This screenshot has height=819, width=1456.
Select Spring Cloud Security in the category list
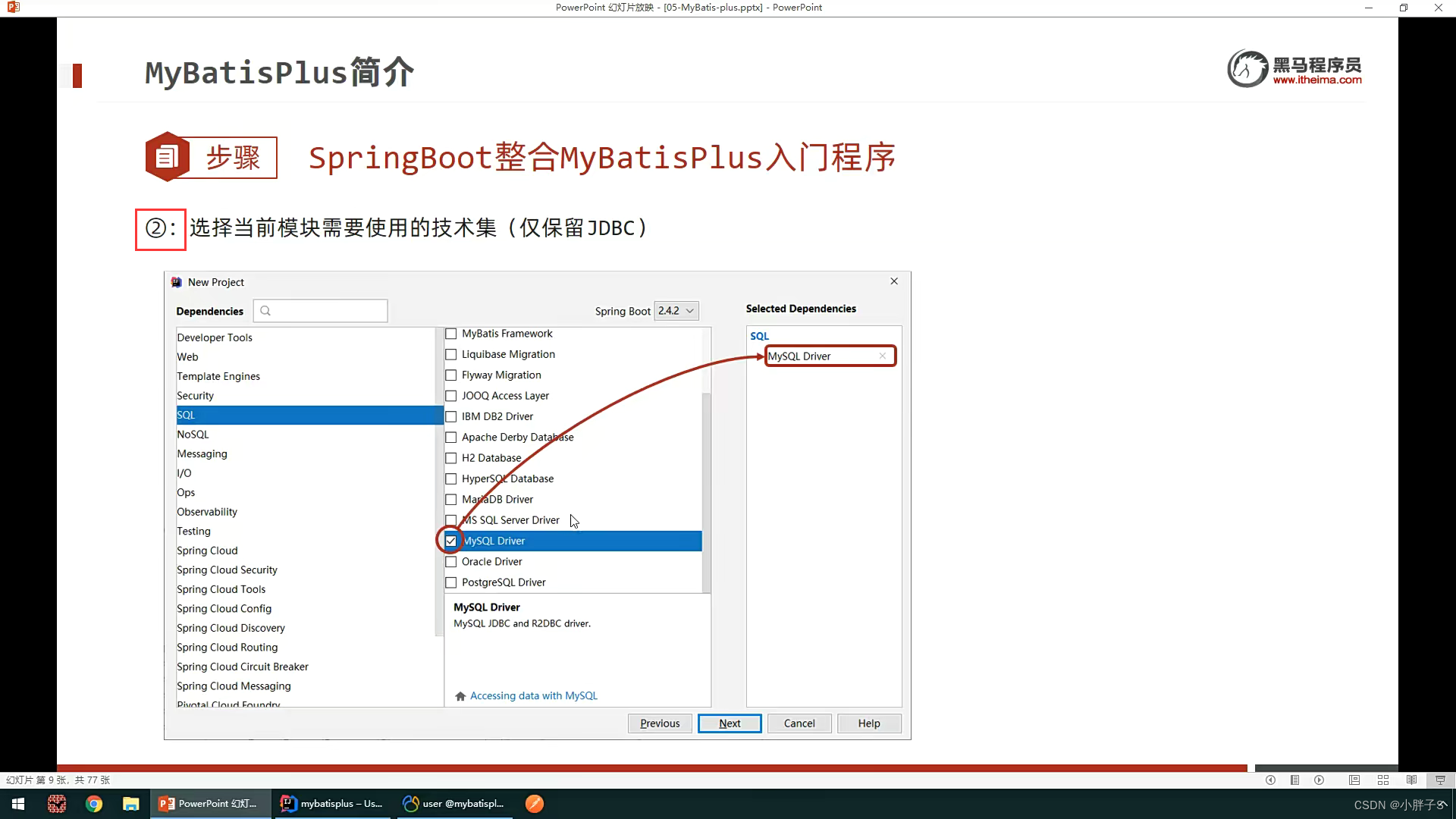pyautogui.click(x=227, y=570)
